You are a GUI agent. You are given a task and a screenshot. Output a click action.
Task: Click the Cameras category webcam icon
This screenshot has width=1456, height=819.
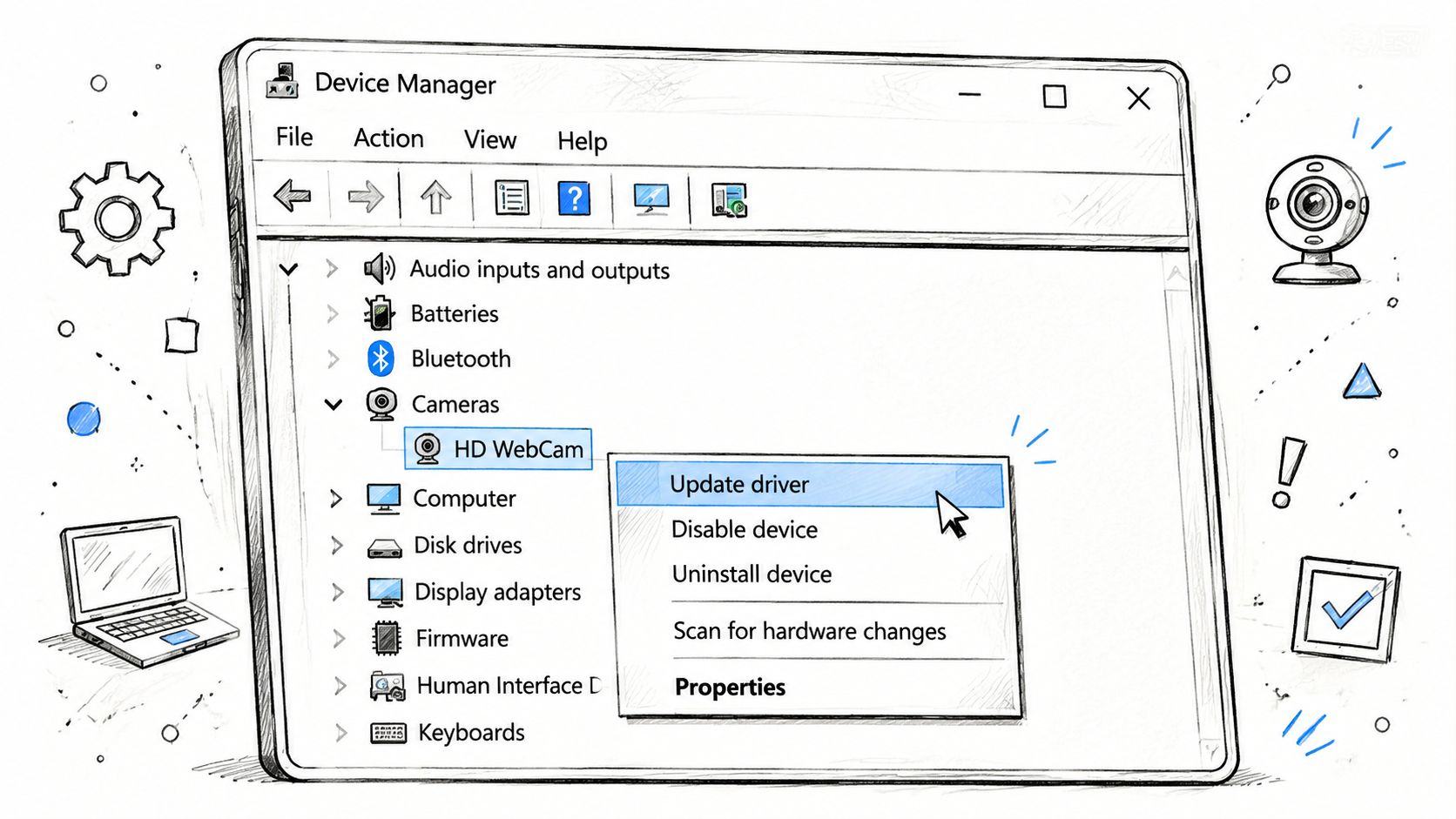(381, 404)
